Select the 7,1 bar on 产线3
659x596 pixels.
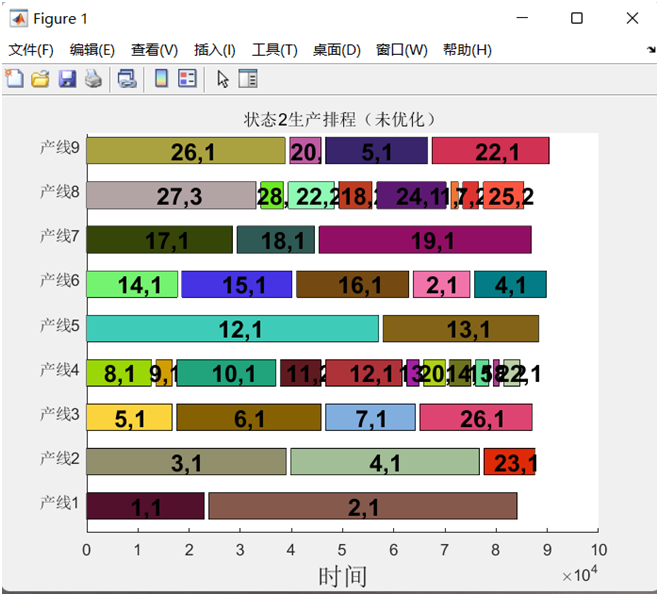tap(371, 417)
